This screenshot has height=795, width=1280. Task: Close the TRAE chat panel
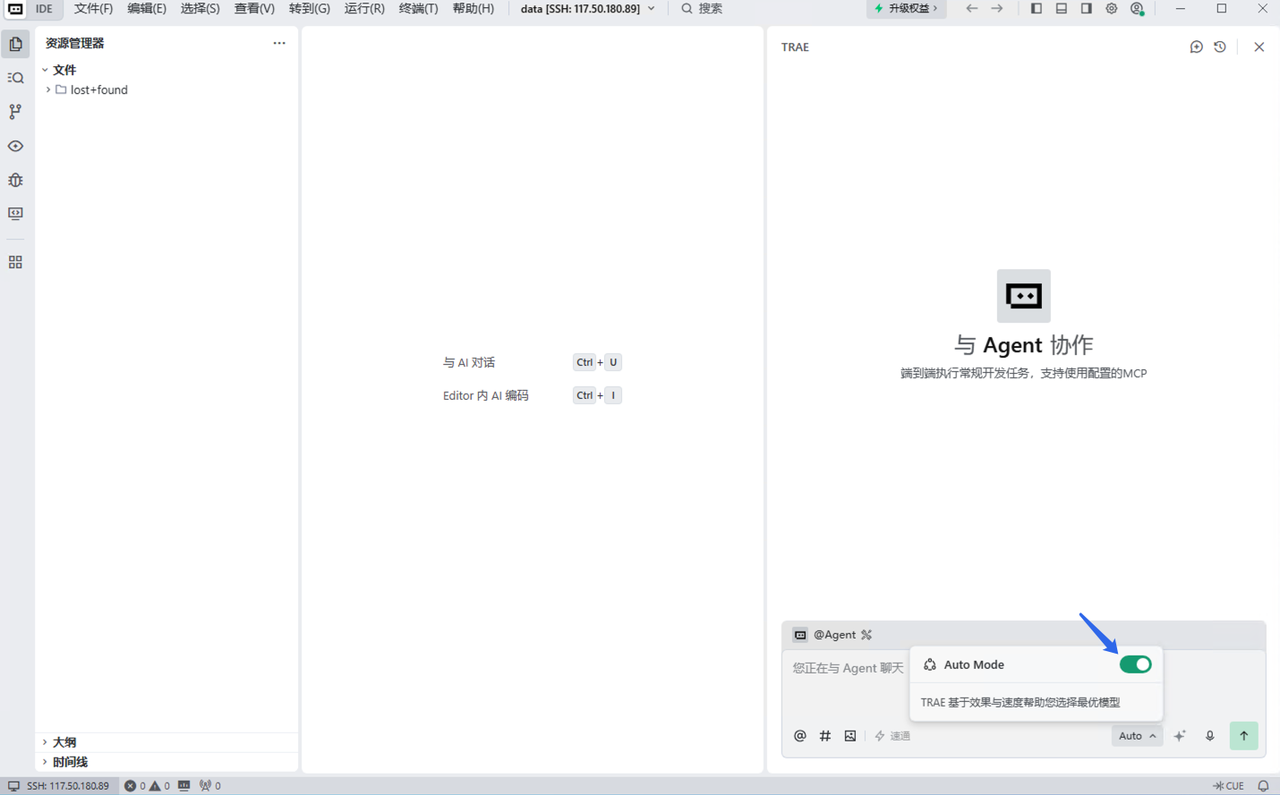click(1259, 47)
